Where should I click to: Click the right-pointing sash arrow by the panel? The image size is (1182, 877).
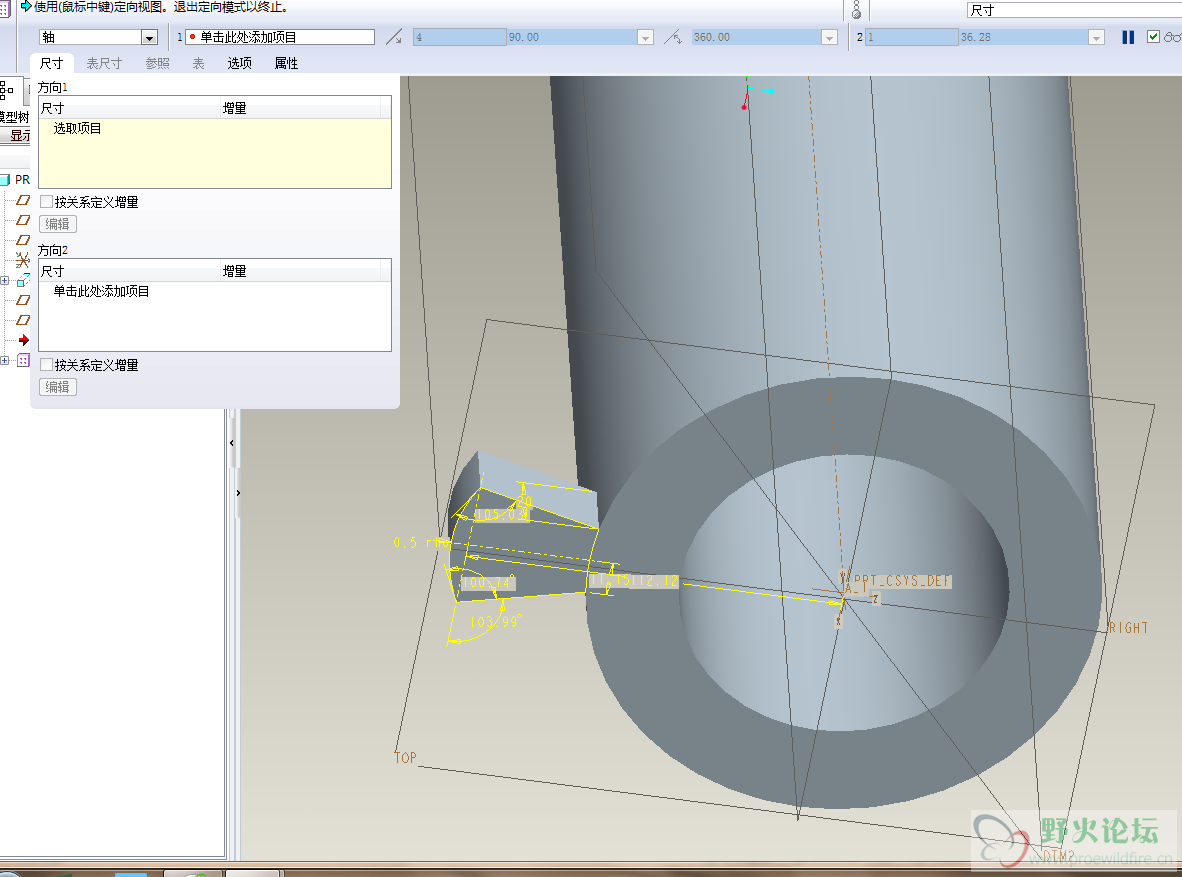pyautogui.click(x=238, y=493)
